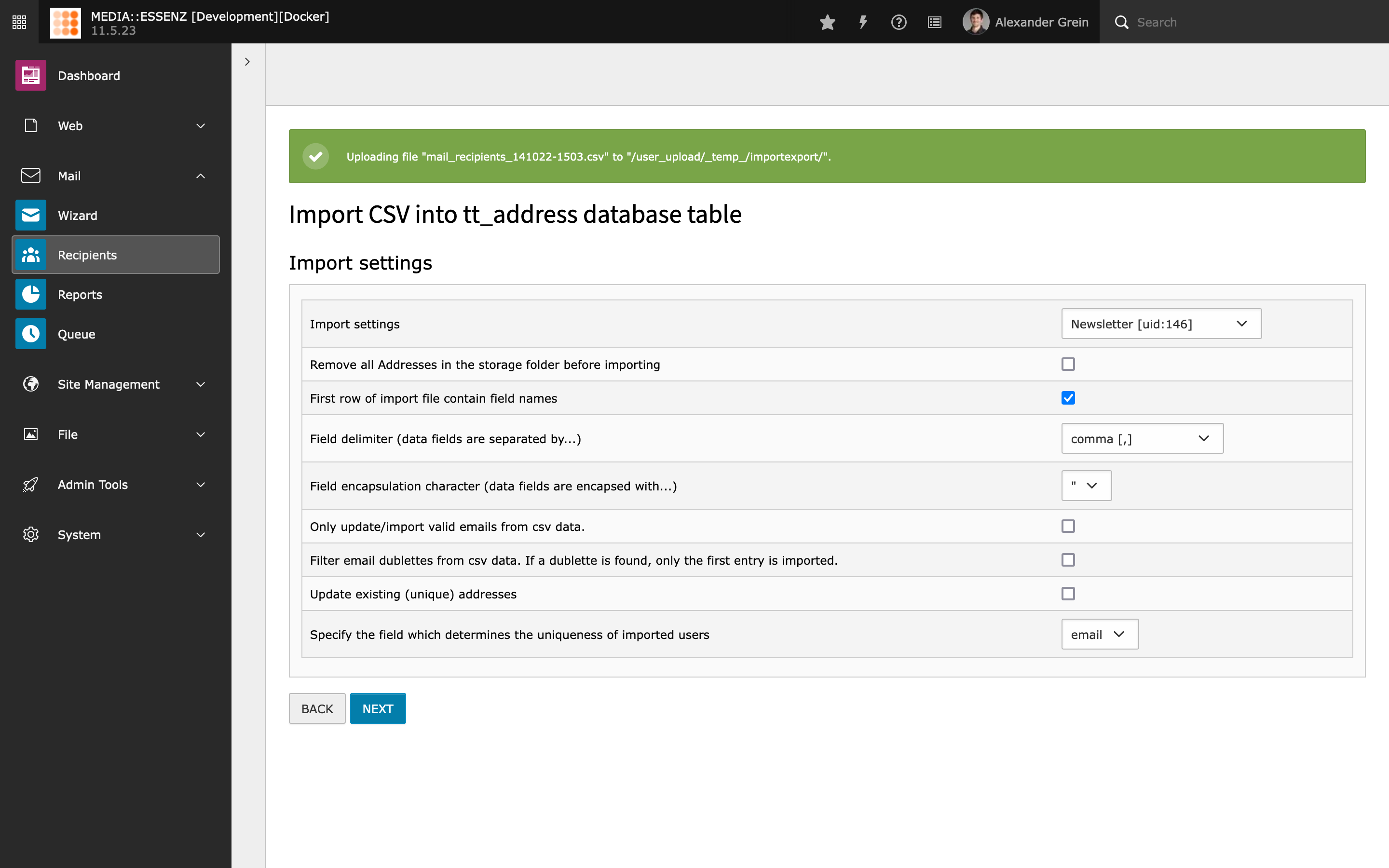Viewport: 1389px width, 868px height.
Task: Open the field delimiter comma dropdown
Action: pyautogui.click(x=1142, y=439)
